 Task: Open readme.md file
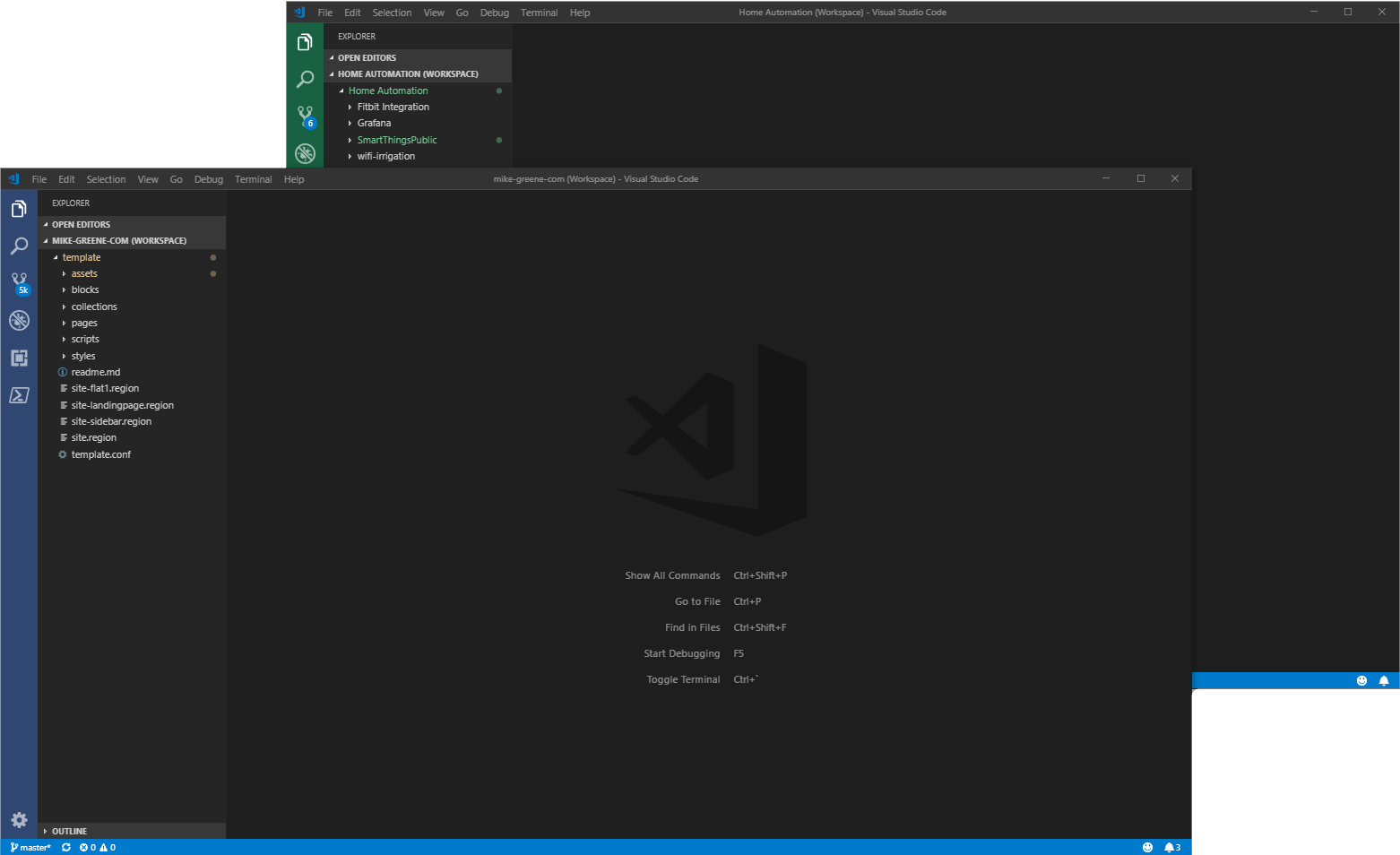[x=132, y=372]
